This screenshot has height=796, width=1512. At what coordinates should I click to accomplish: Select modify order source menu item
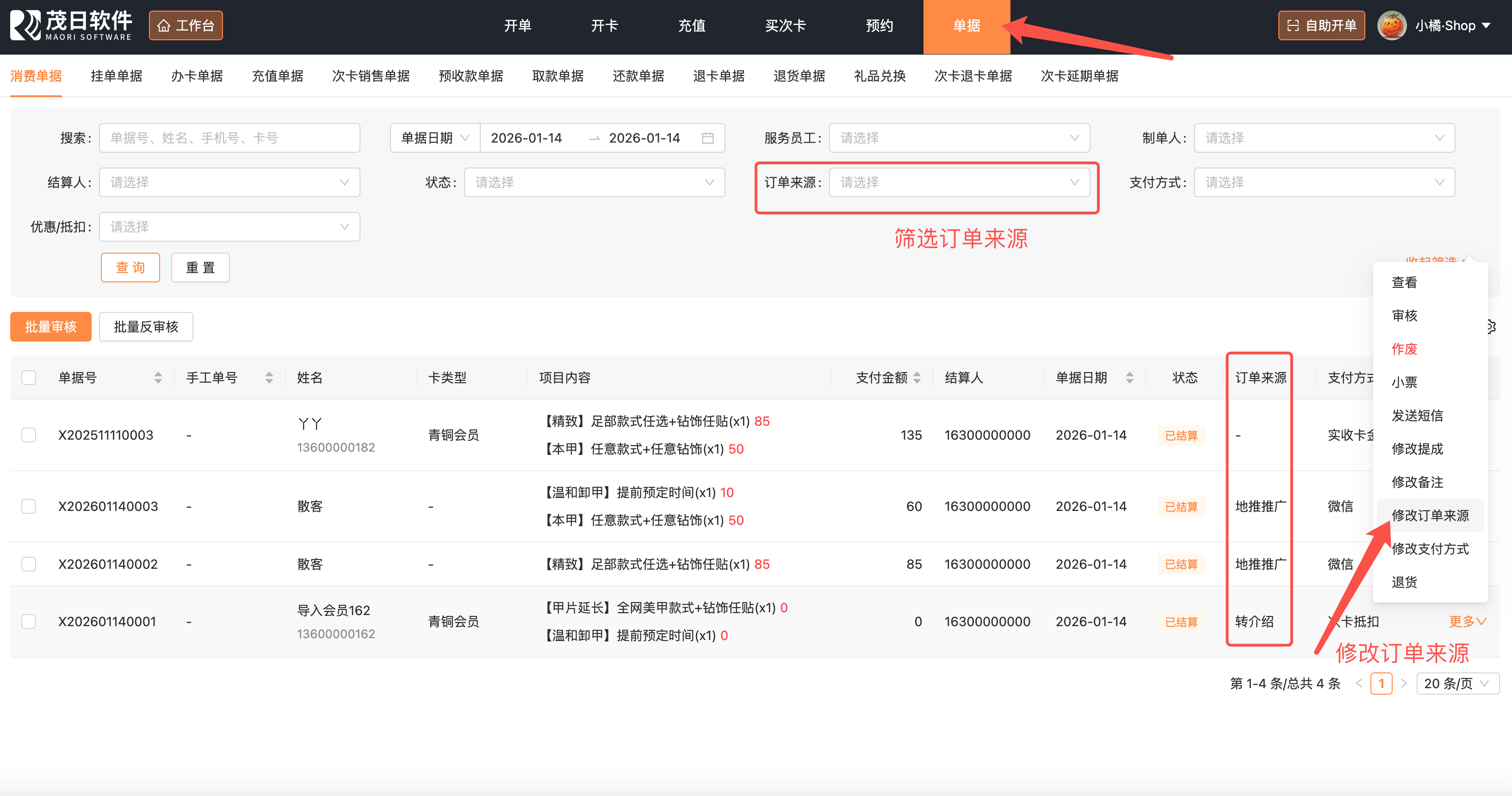point(1430,516)
